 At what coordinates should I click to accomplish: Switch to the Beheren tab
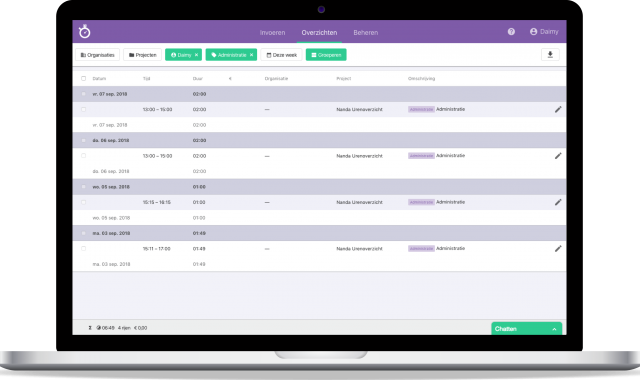click(x=366, y=32)
